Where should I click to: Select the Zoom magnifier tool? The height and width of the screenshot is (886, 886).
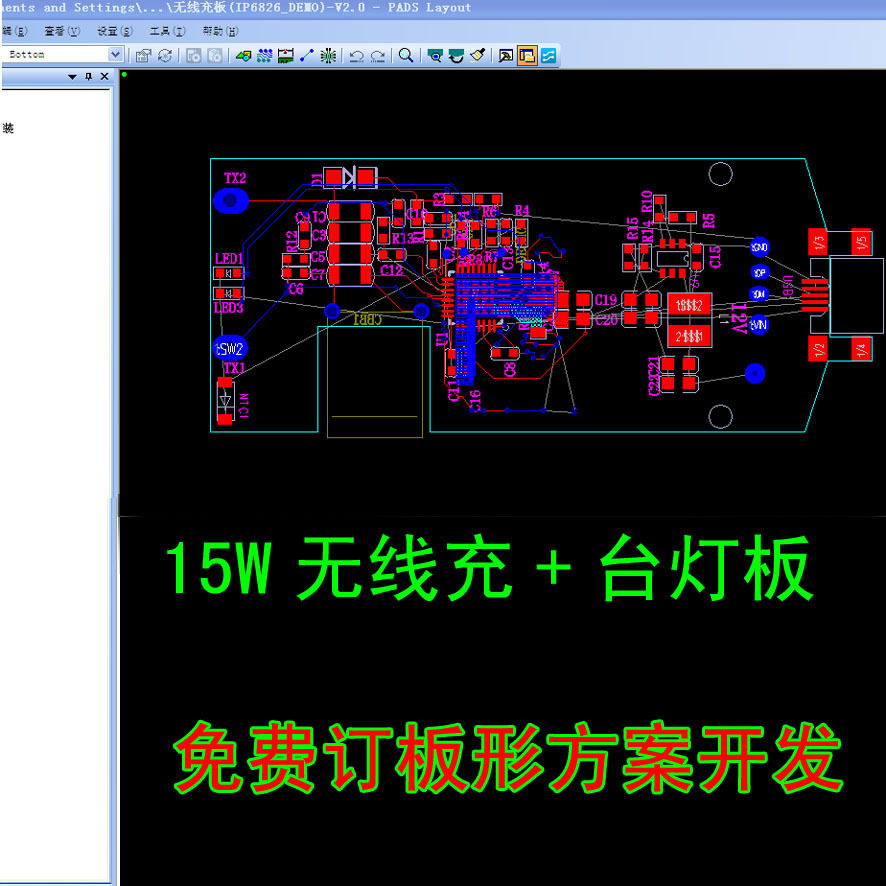coord(405,55)
